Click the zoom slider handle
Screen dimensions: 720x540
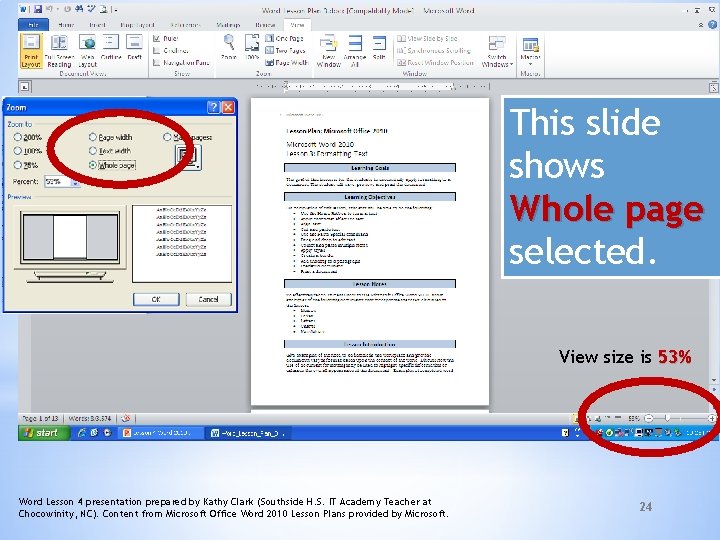point(667,418)
